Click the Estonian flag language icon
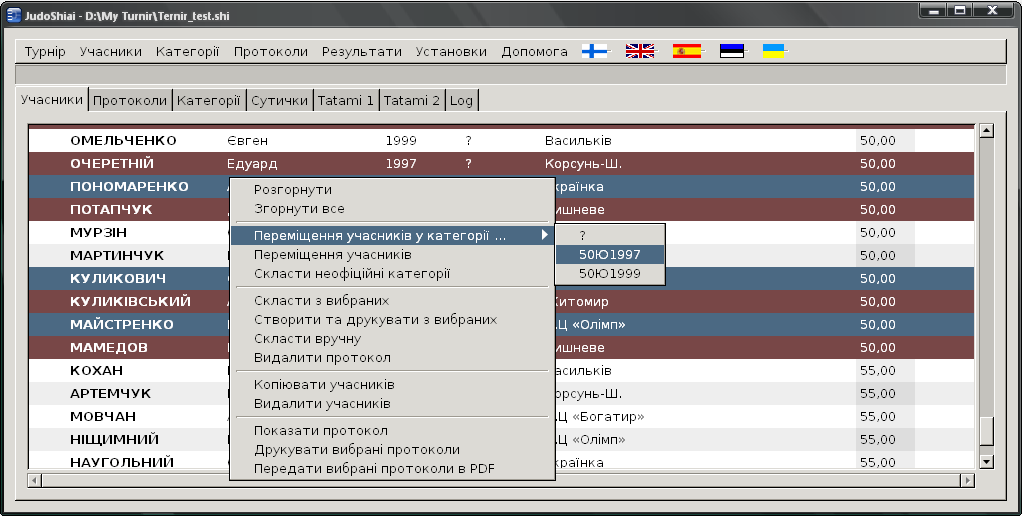This screenshot has height=516, width=1022. tap(732, 51)
